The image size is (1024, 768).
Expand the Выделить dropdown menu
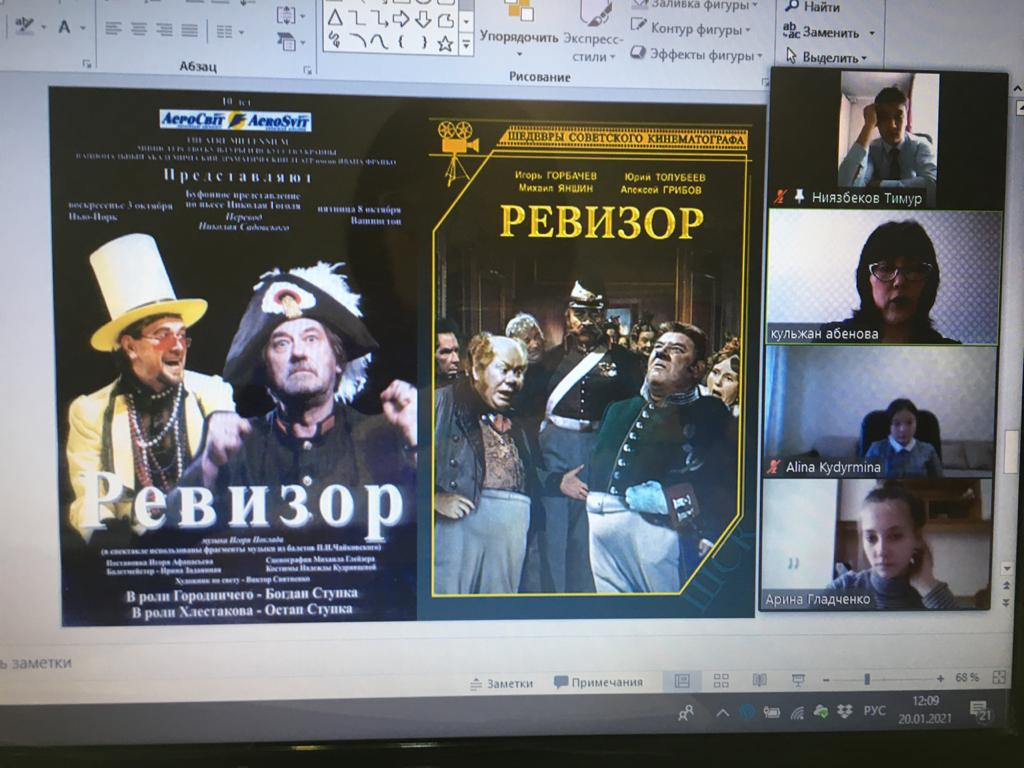tap(828, 57)
